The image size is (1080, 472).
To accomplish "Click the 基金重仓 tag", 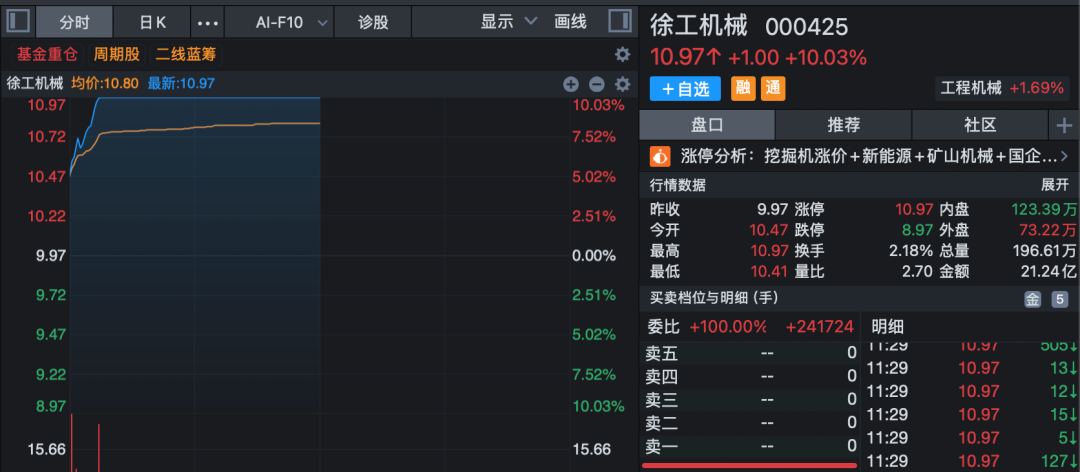I will [48, 54].
